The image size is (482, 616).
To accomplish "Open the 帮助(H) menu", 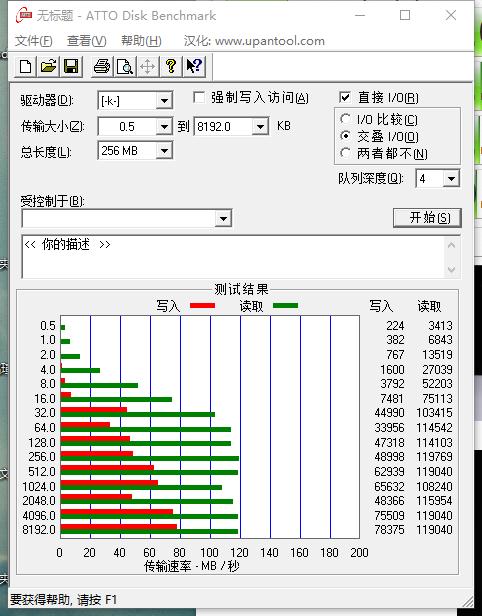I will (x=141, y=41).
